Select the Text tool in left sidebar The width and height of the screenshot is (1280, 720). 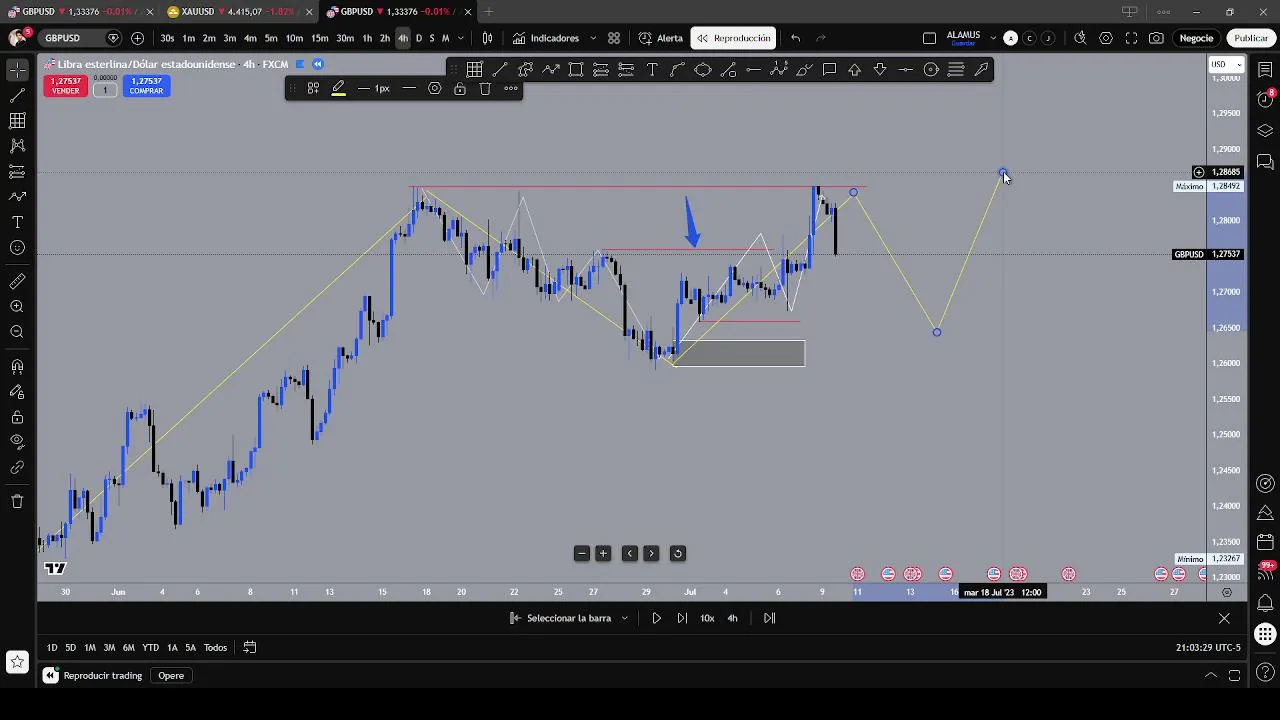(17, 222)
